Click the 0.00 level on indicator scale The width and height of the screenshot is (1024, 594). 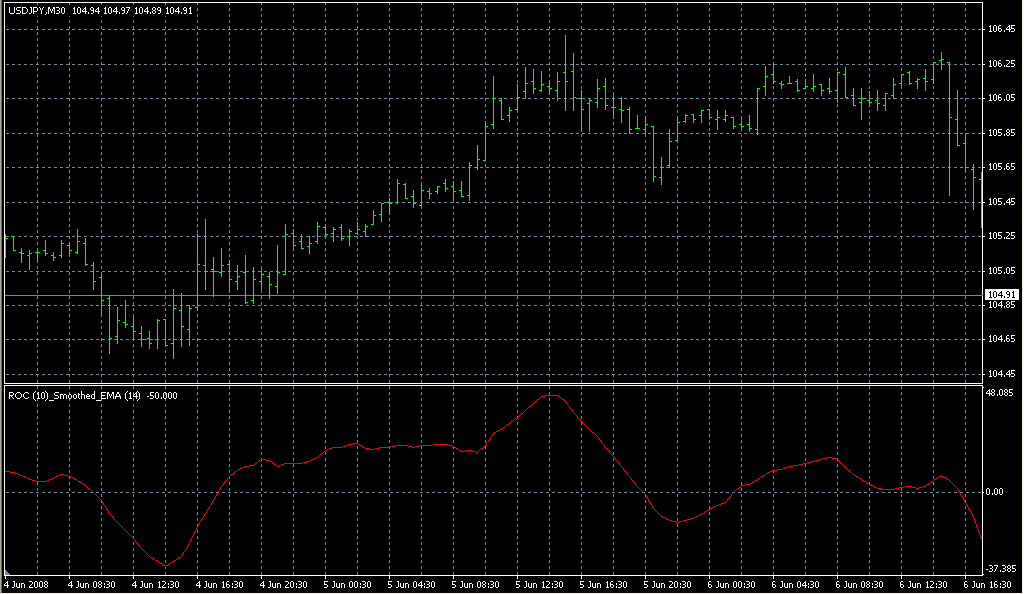click(x=996, y=491)
